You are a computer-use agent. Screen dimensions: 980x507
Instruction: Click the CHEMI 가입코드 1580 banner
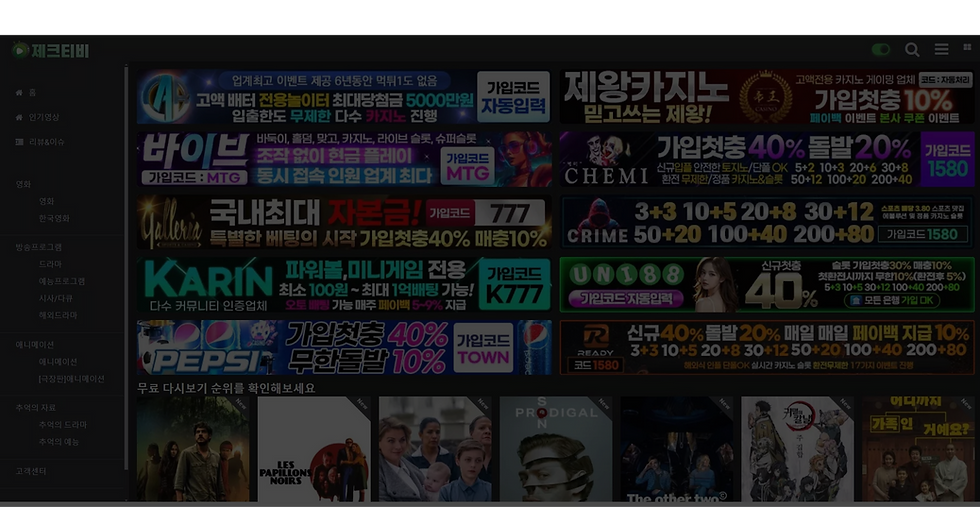click(x=767, y=159)
